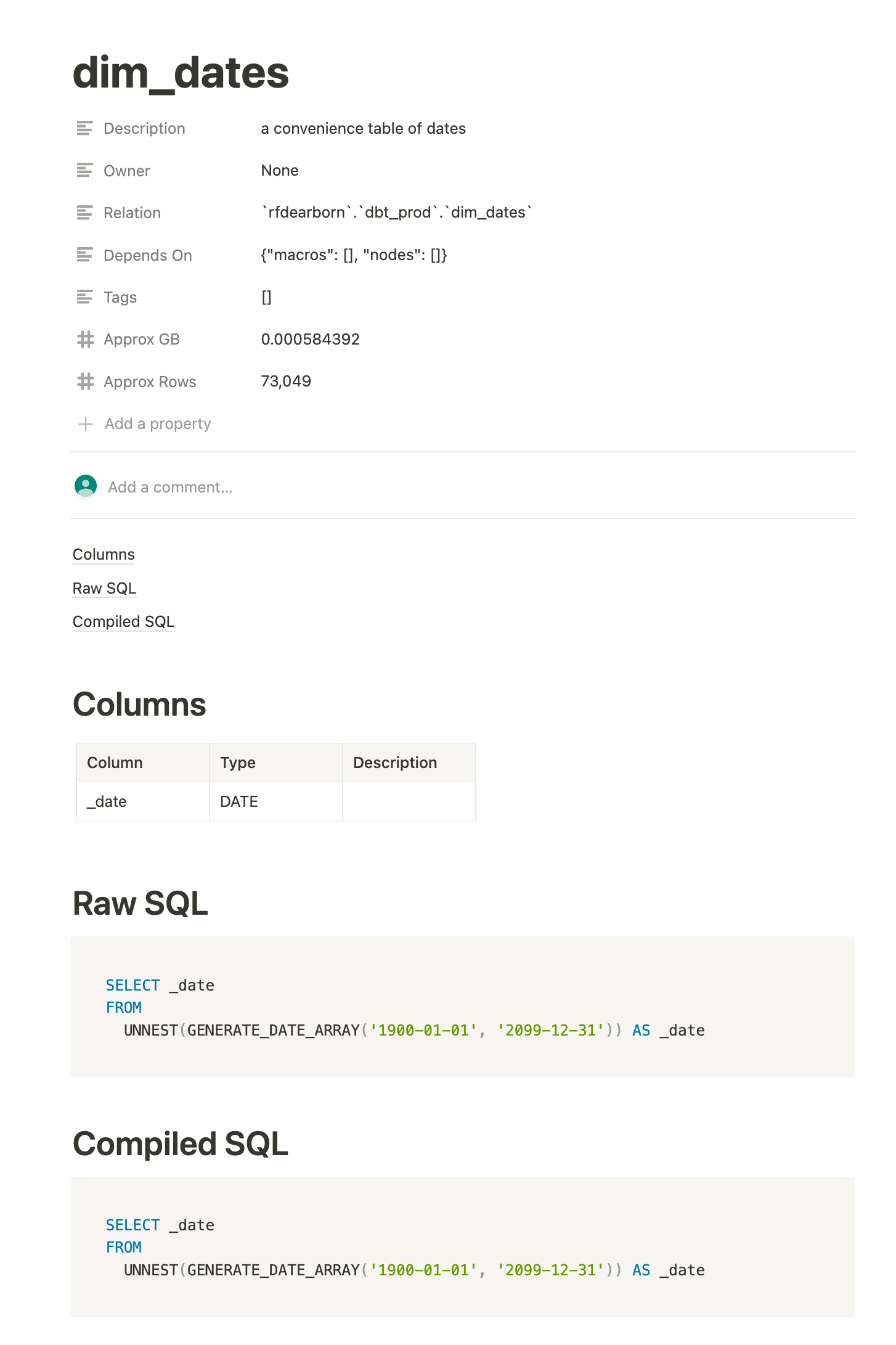Open the Raw SQL table-of-contents link

[x=104, y=588]
